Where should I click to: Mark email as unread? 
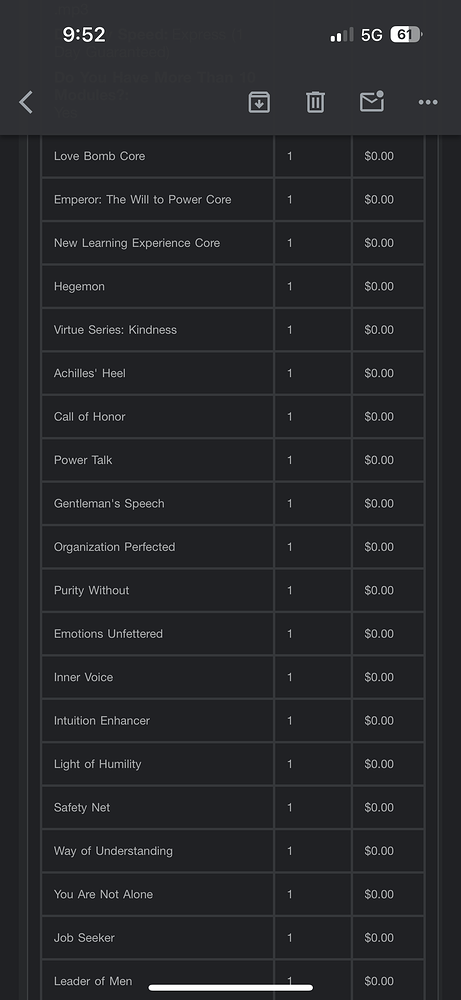click(x=372, y=101)
